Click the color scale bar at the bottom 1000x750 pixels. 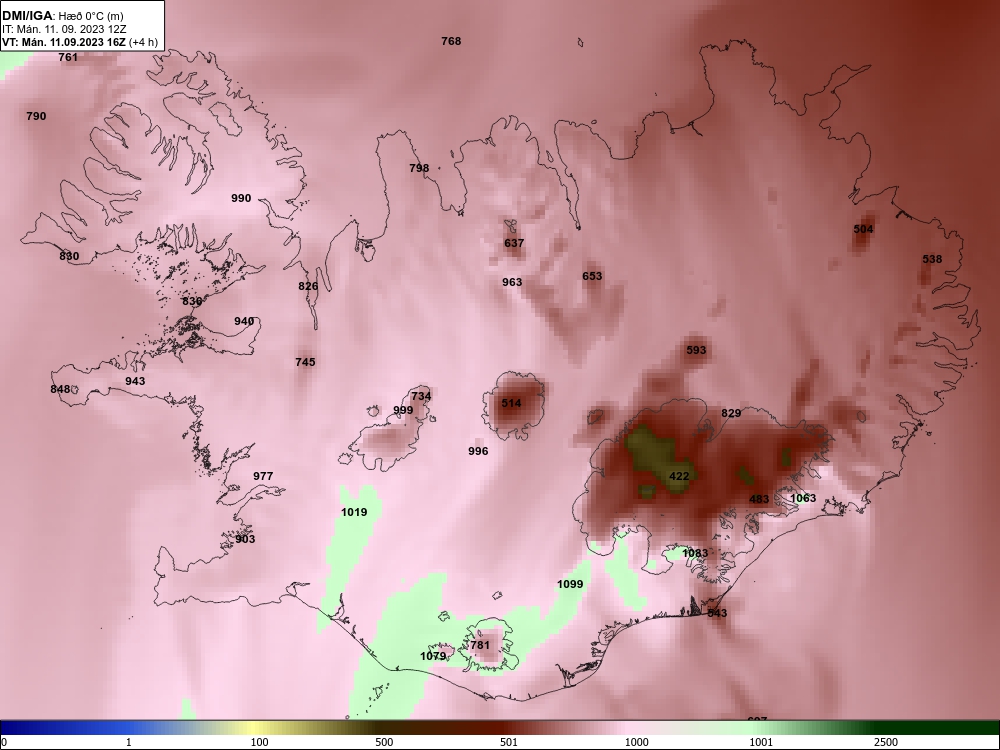pos(500,728)
